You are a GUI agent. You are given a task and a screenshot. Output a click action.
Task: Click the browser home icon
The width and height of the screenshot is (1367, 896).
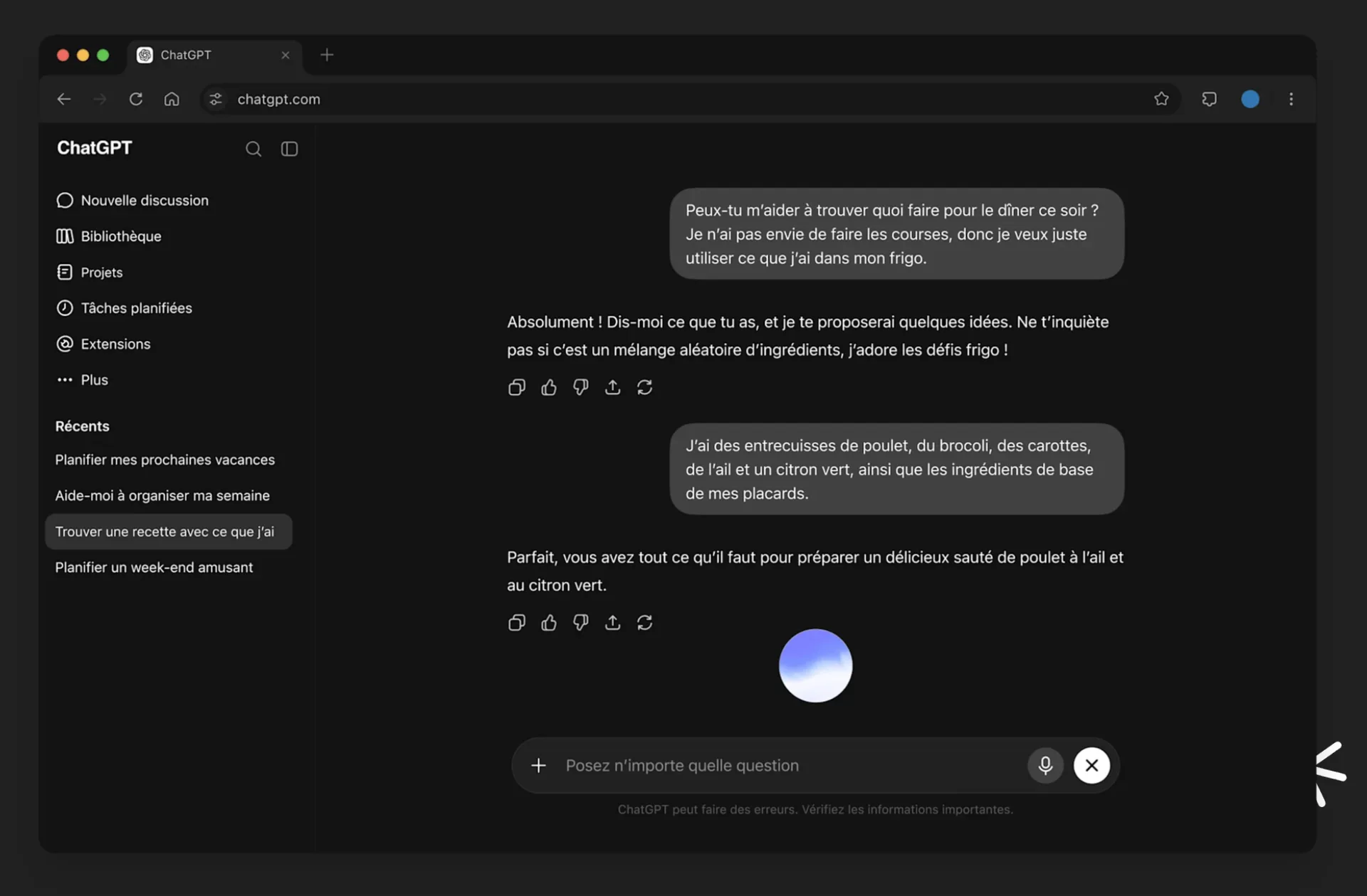[172, 99]
